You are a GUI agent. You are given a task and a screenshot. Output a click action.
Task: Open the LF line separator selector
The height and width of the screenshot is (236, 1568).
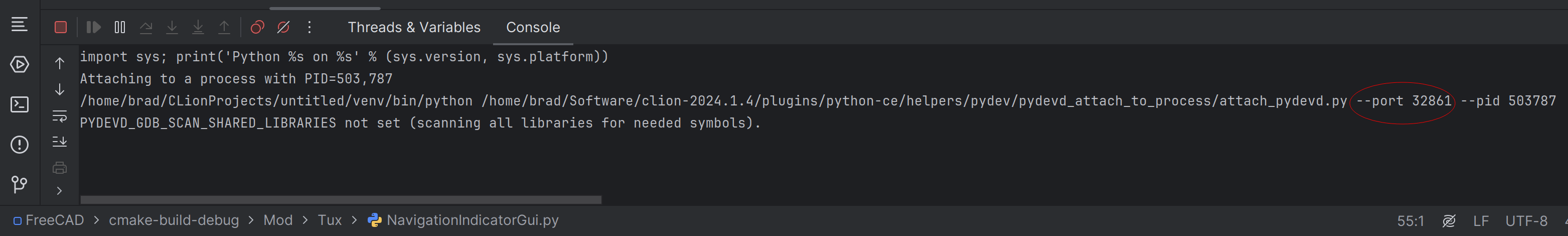(x=1480, y=221)
